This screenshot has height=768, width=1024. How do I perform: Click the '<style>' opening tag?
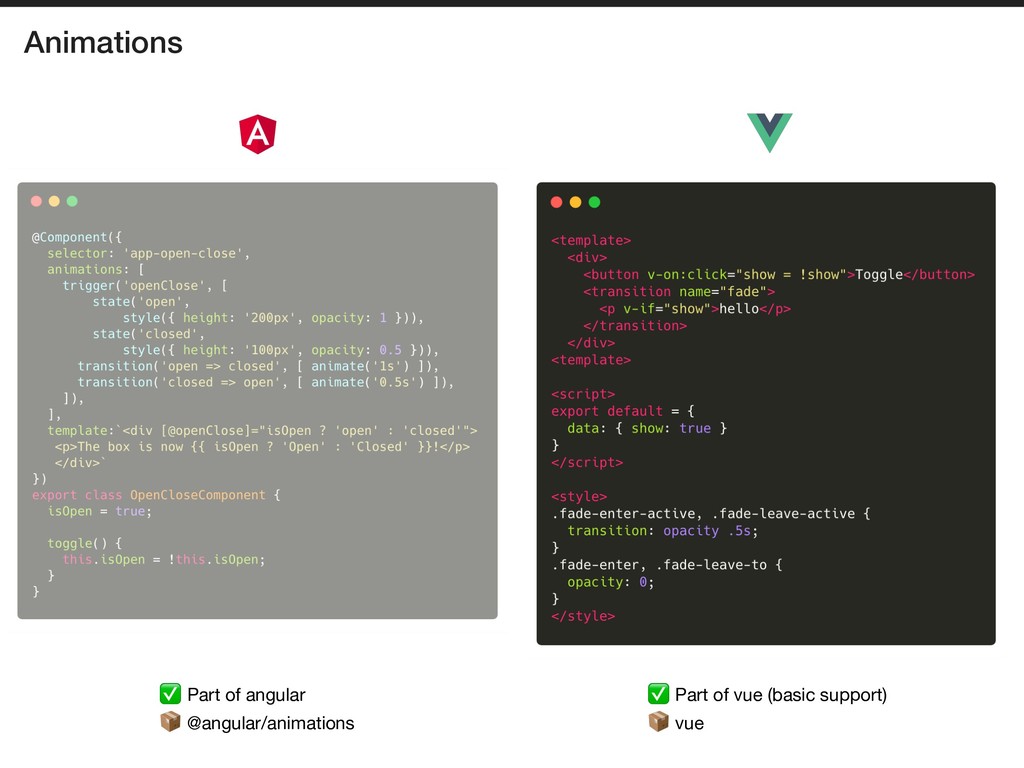click(579, 496)
